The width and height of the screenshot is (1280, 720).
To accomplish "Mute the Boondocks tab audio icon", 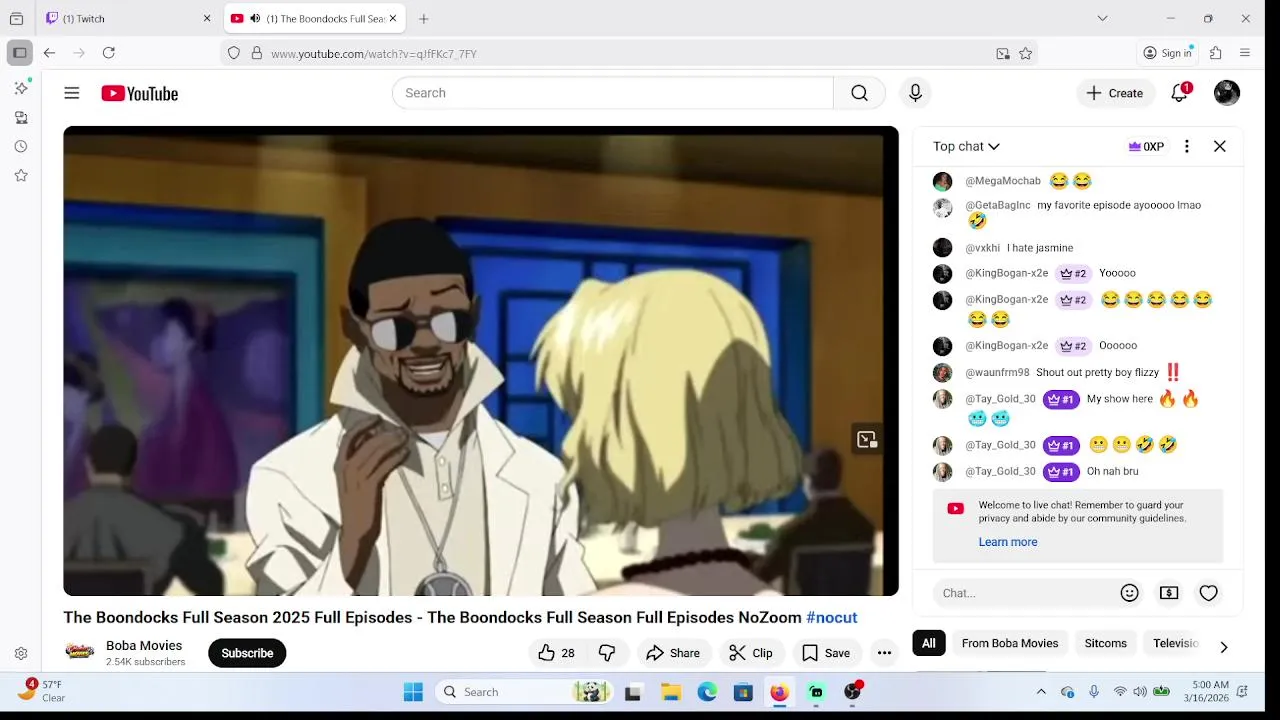I will [255, 18].
